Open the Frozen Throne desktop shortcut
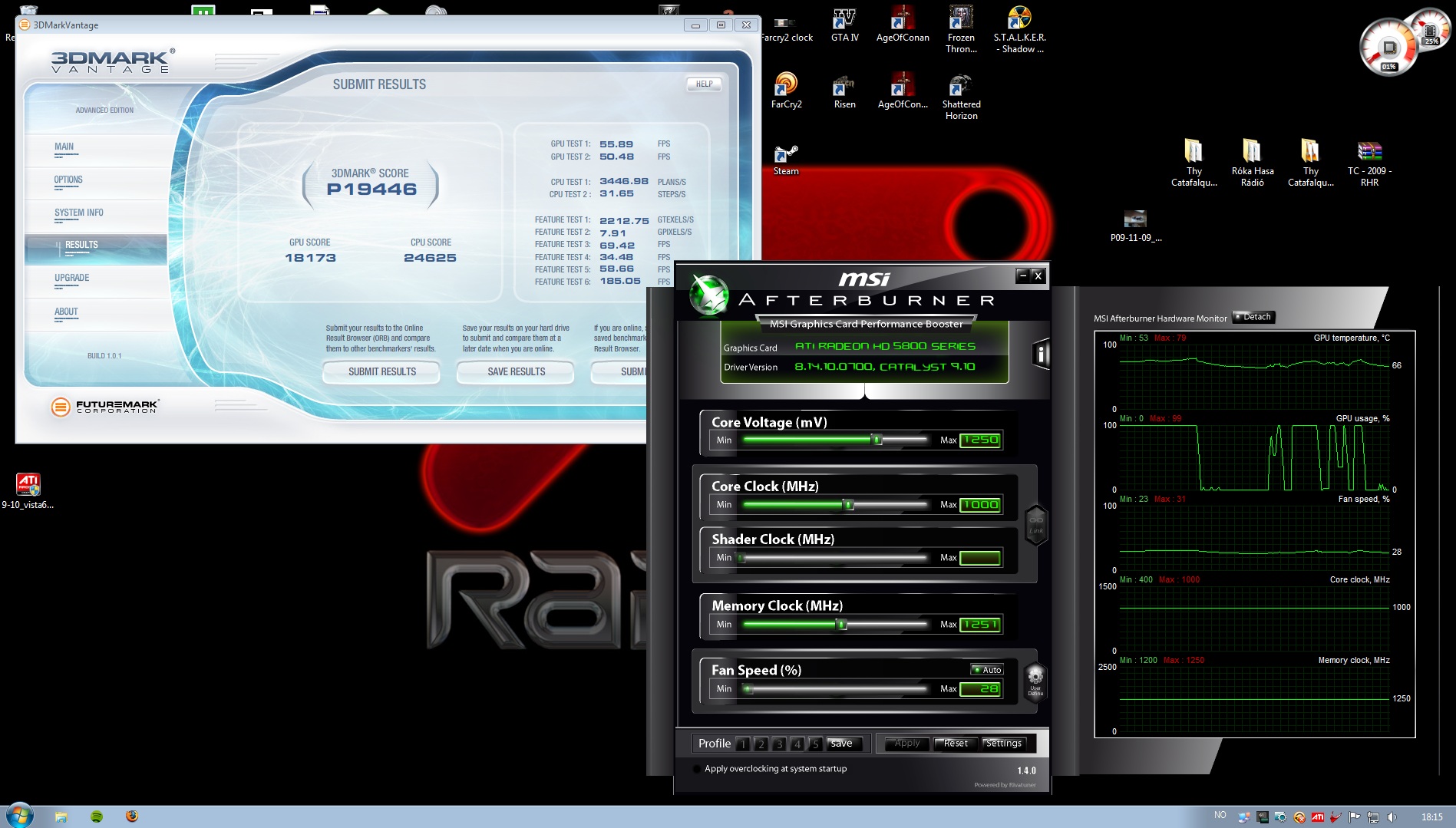The width and height of the screenshot is (1456, 828). coord(961,29)
